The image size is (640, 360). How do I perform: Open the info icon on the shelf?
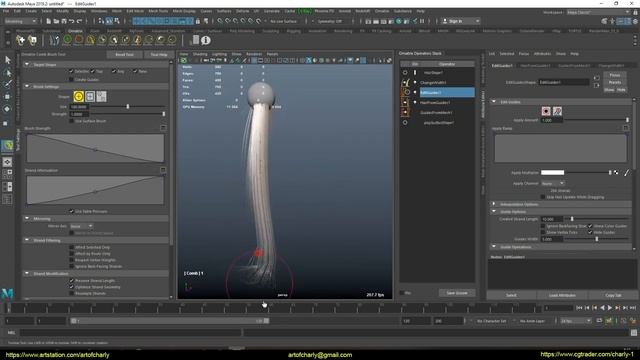click(x=206, y=40)
